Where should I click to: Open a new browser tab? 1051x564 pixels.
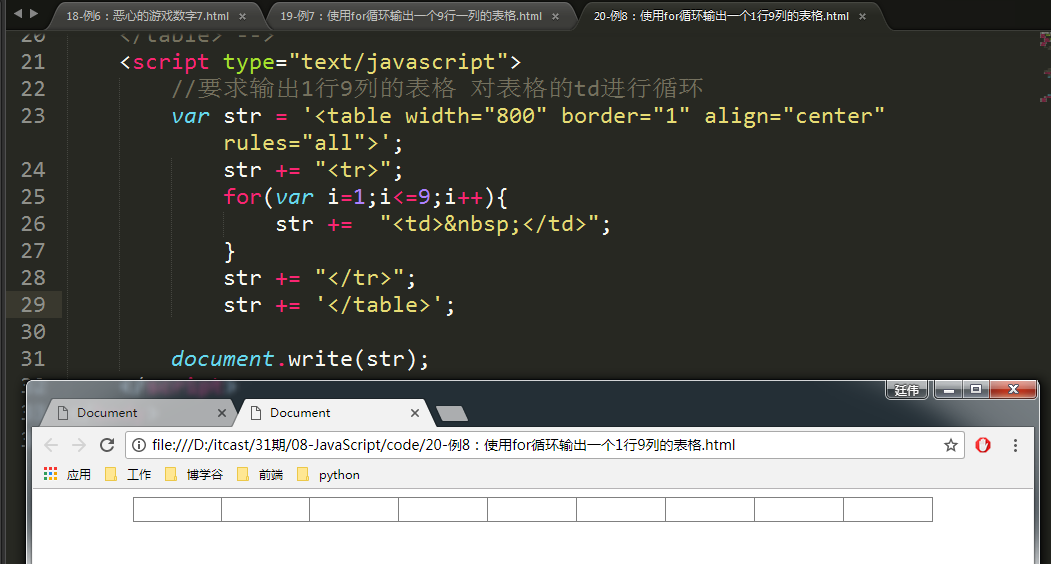point(452,414)
